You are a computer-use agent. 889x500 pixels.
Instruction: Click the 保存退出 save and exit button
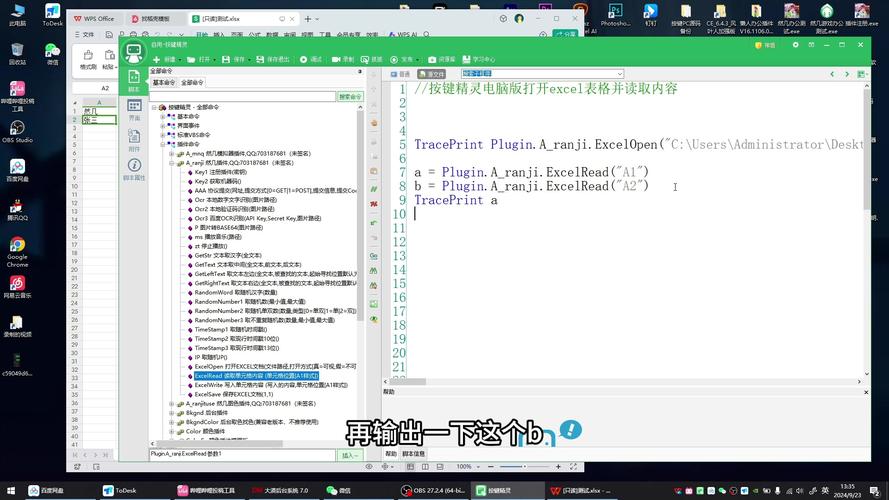pos(274,59)
